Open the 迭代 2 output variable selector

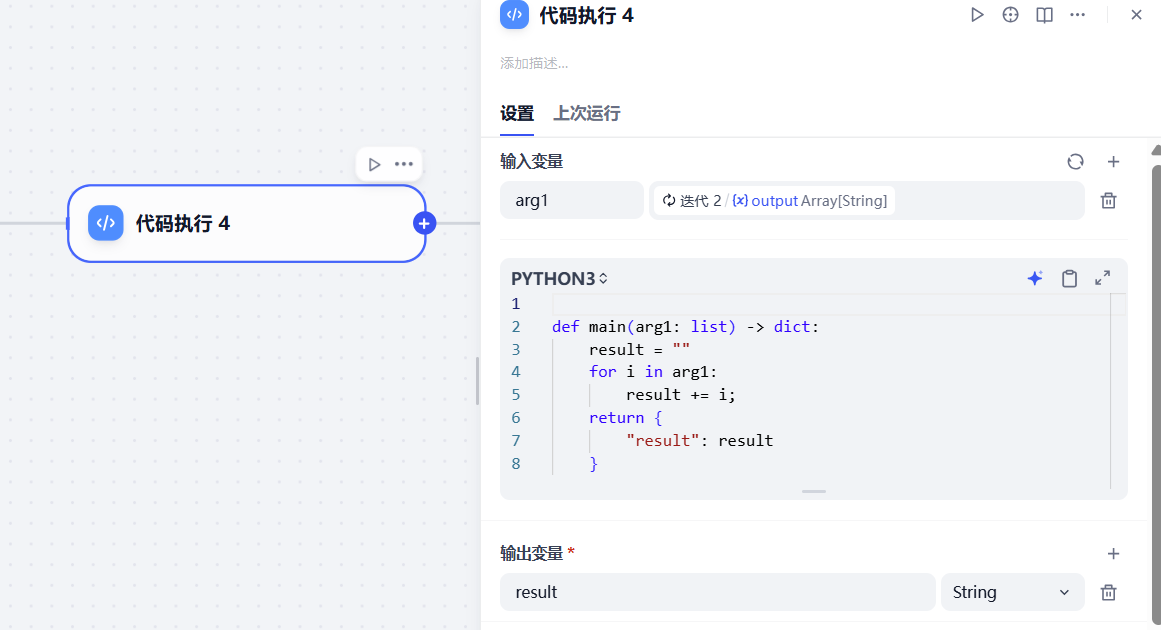pyautogui.click(x=867, y=200)
